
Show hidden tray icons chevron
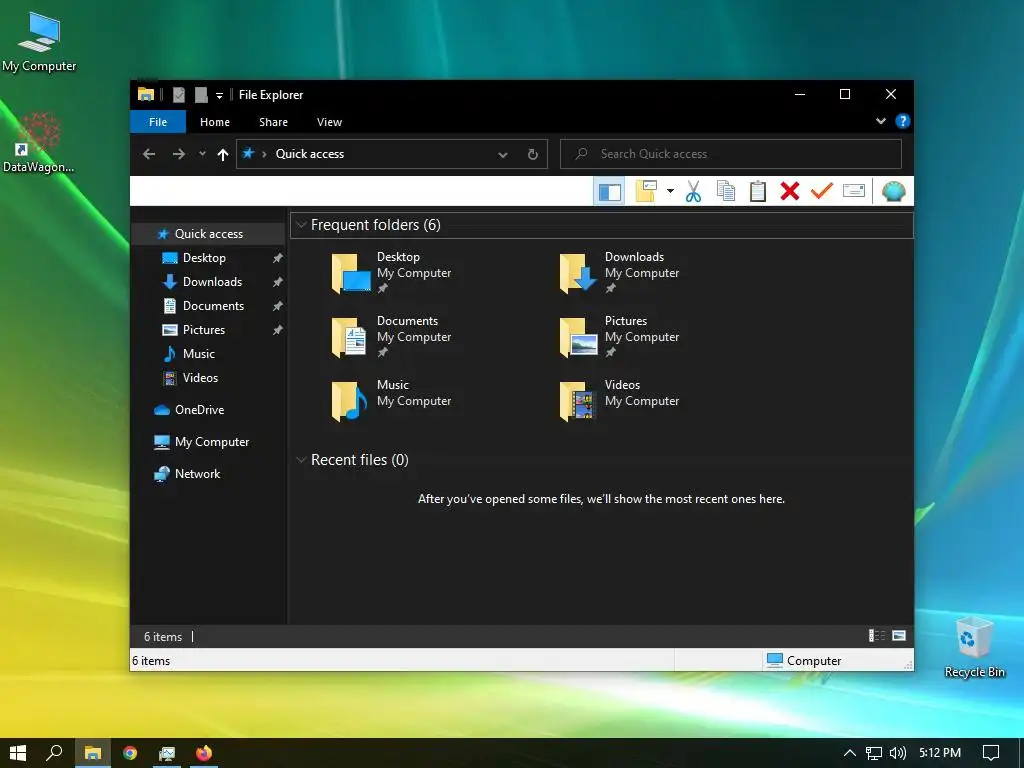coord(849,753)
